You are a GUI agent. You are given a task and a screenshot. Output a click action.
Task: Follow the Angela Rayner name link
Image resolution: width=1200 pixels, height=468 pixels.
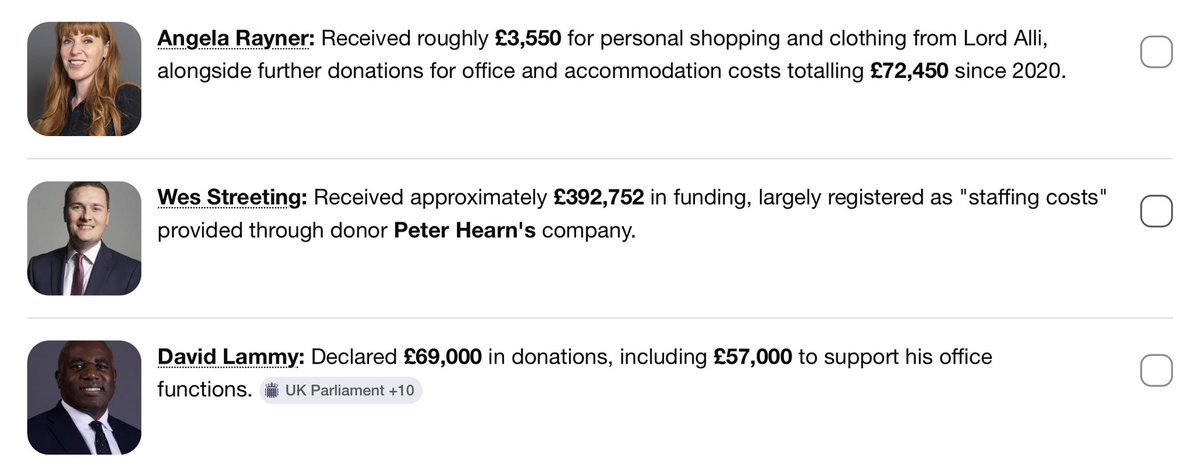(x=236, y=38)
